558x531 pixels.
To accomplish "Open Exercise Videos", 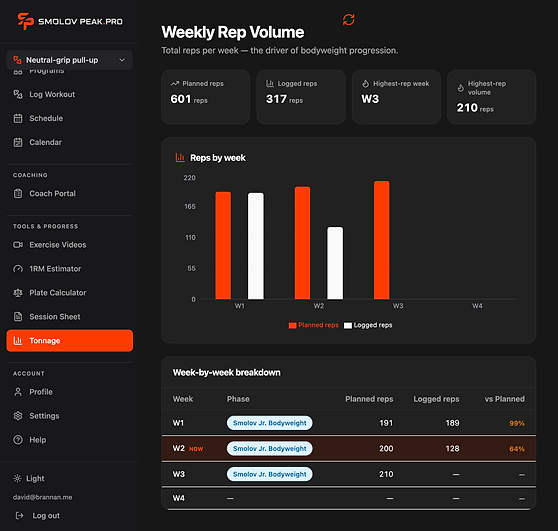I will (x=58, y=245).
